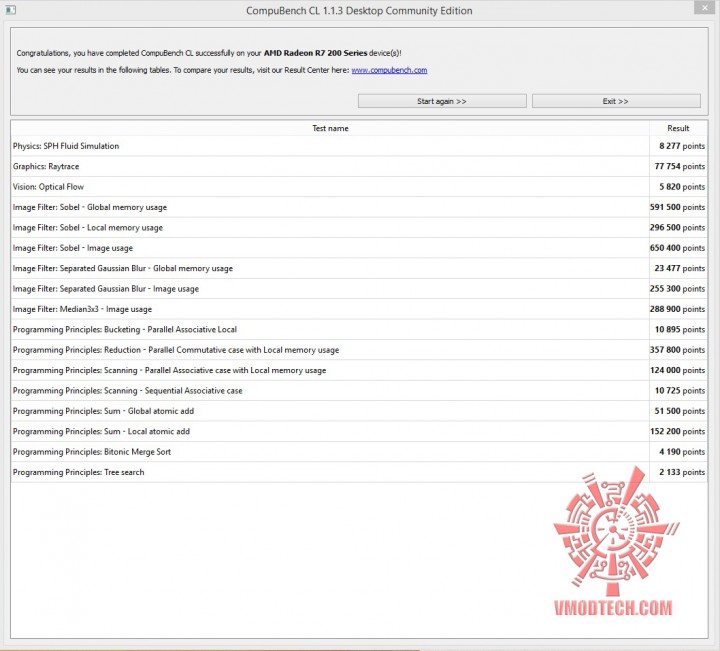Click the CompuBench app icon in title bar
720x651 pixels.
[11, 9]
